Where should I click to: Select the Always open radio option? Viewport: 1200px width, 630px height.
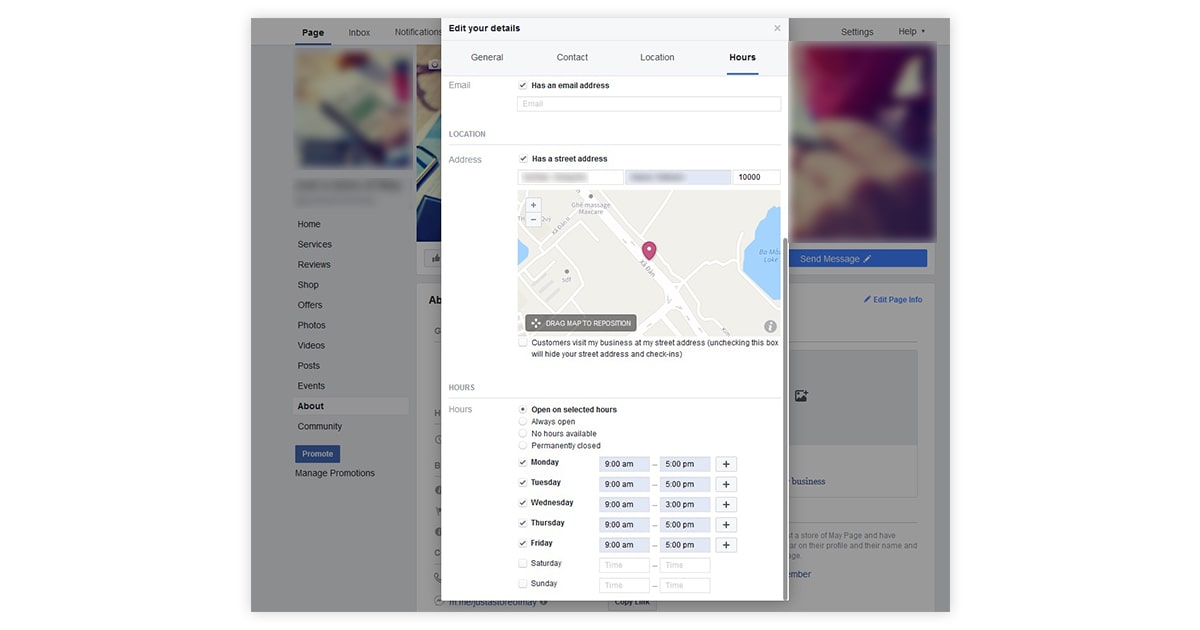click(523, 422)
